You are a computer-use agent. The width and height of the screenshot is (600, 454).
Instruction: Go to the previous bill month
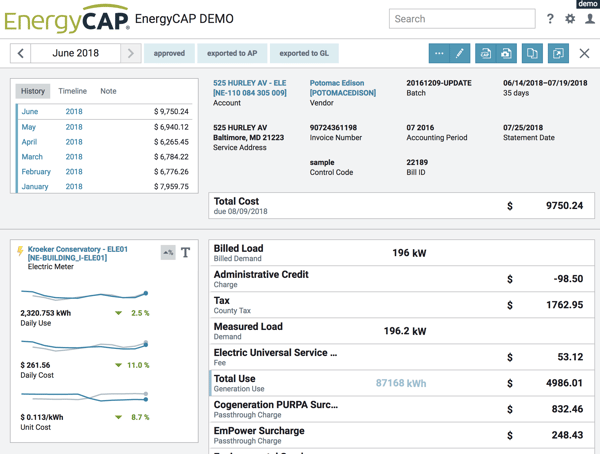tap(21, 53)
